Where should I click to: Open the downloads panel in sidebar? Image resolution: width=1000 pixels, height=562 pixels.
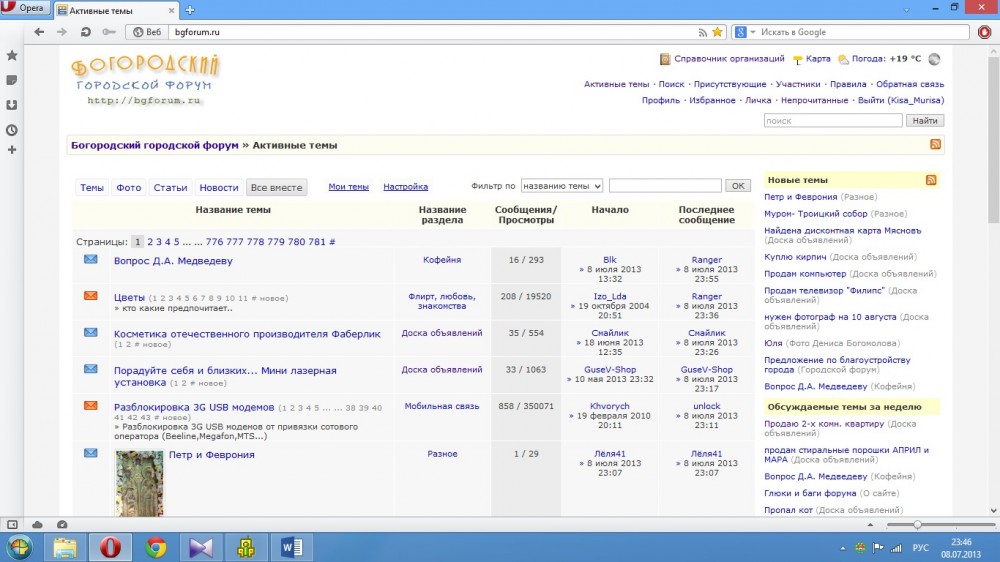12,105
